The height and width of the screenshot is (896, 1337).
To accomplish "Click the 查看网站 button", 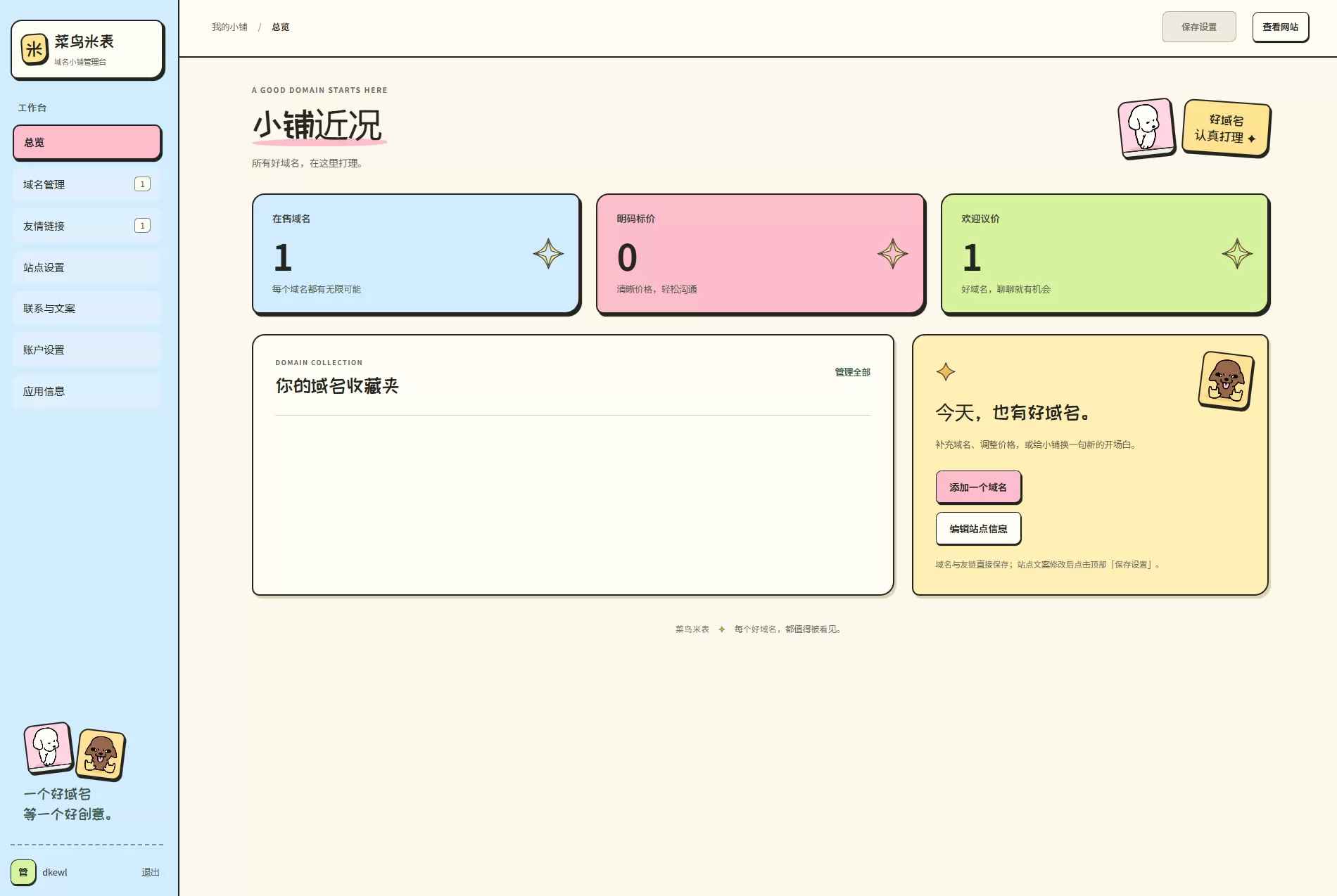I will tap(1280, 27).
